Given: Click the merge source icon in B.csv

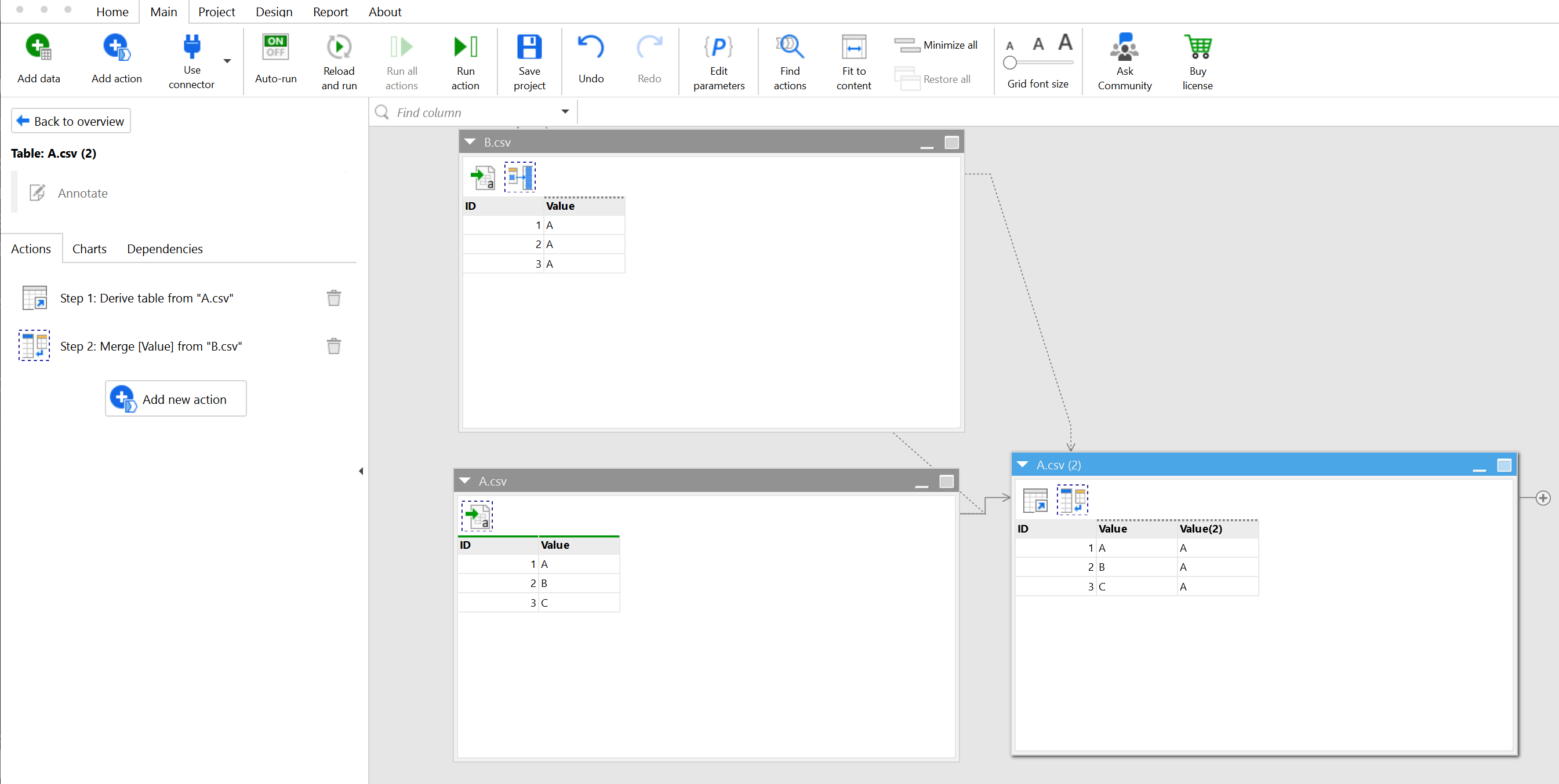Looking at the screenshot, I should [x=520, y=177].
